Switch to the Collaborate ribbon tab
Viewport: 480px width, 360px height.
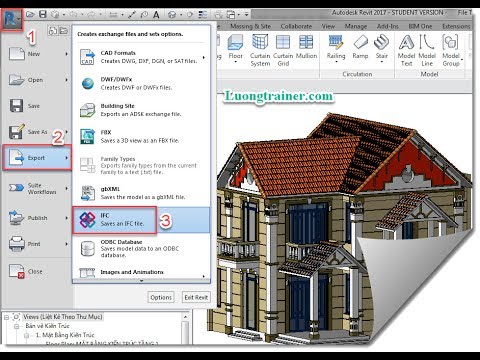pos(296,26)
